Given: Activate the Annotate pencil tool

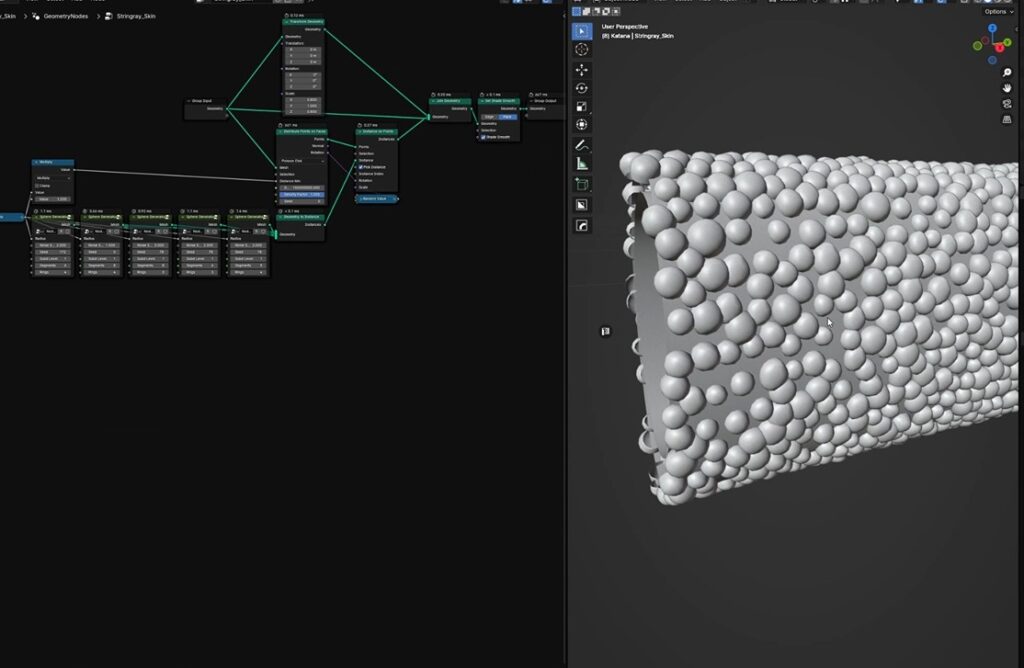Looking at the screenshot, I should coord(582,145).
